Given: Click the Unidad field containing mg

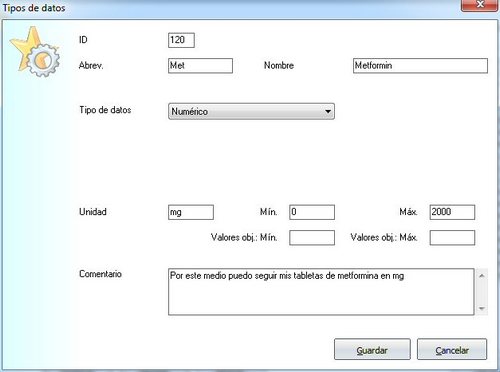Looking at the screenshot, I should (191, 212).
